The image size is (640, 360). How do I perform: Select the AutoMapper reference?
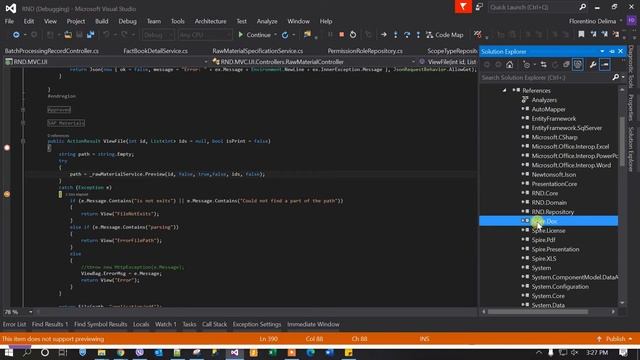pos(548,109)
